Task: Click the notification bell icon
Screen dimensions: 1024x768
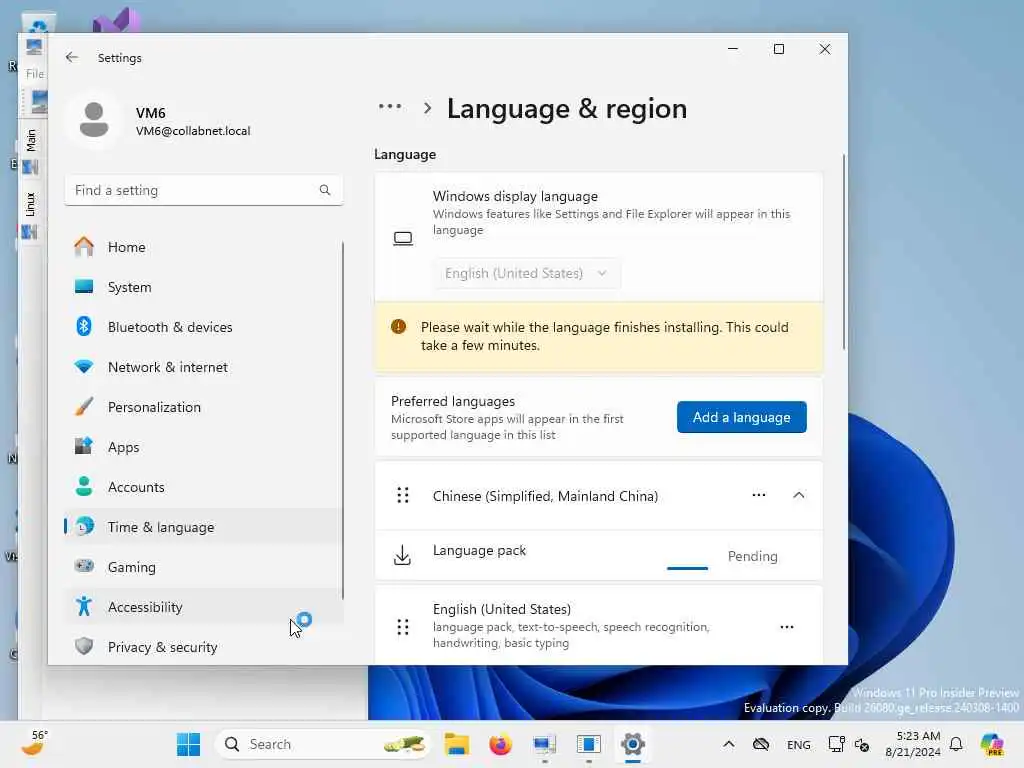Action: click(956, 744)
